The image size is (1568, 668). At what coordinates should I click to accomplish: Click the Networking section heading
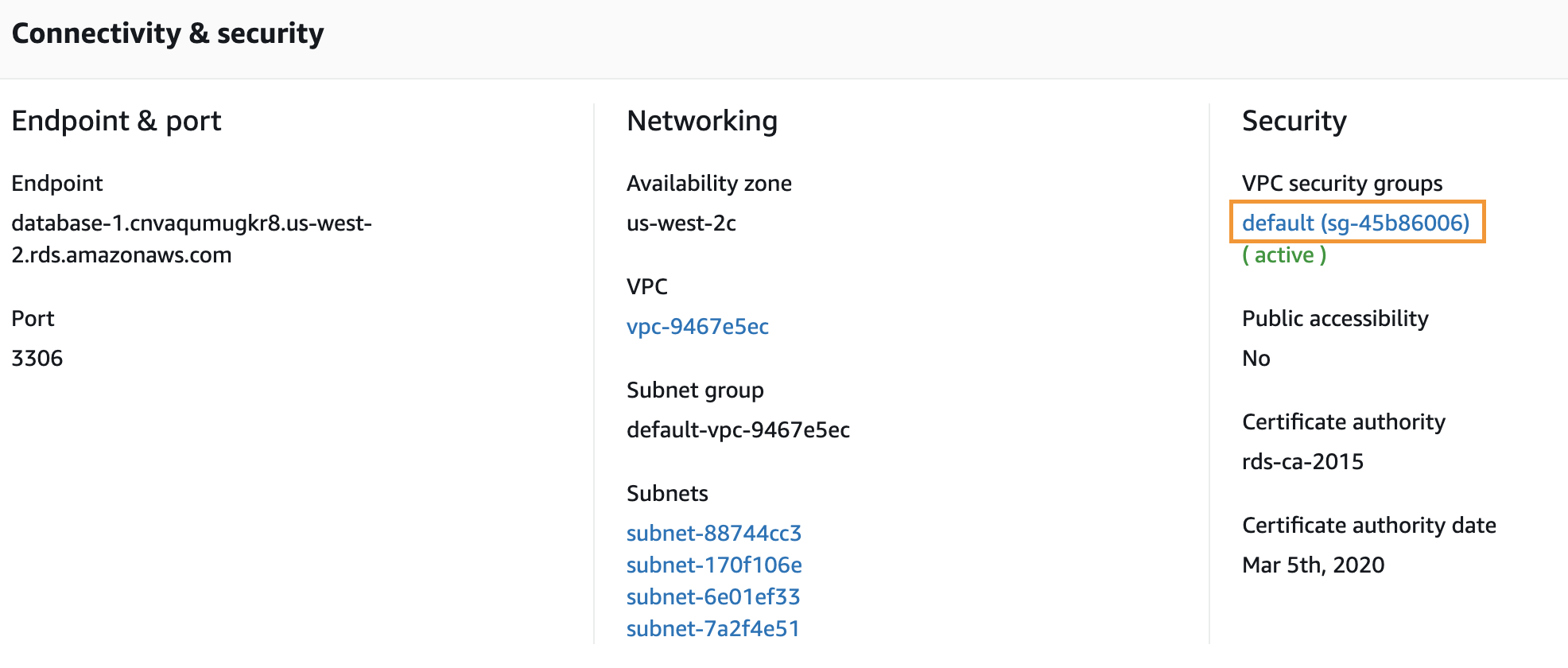(x=702, y=121)
